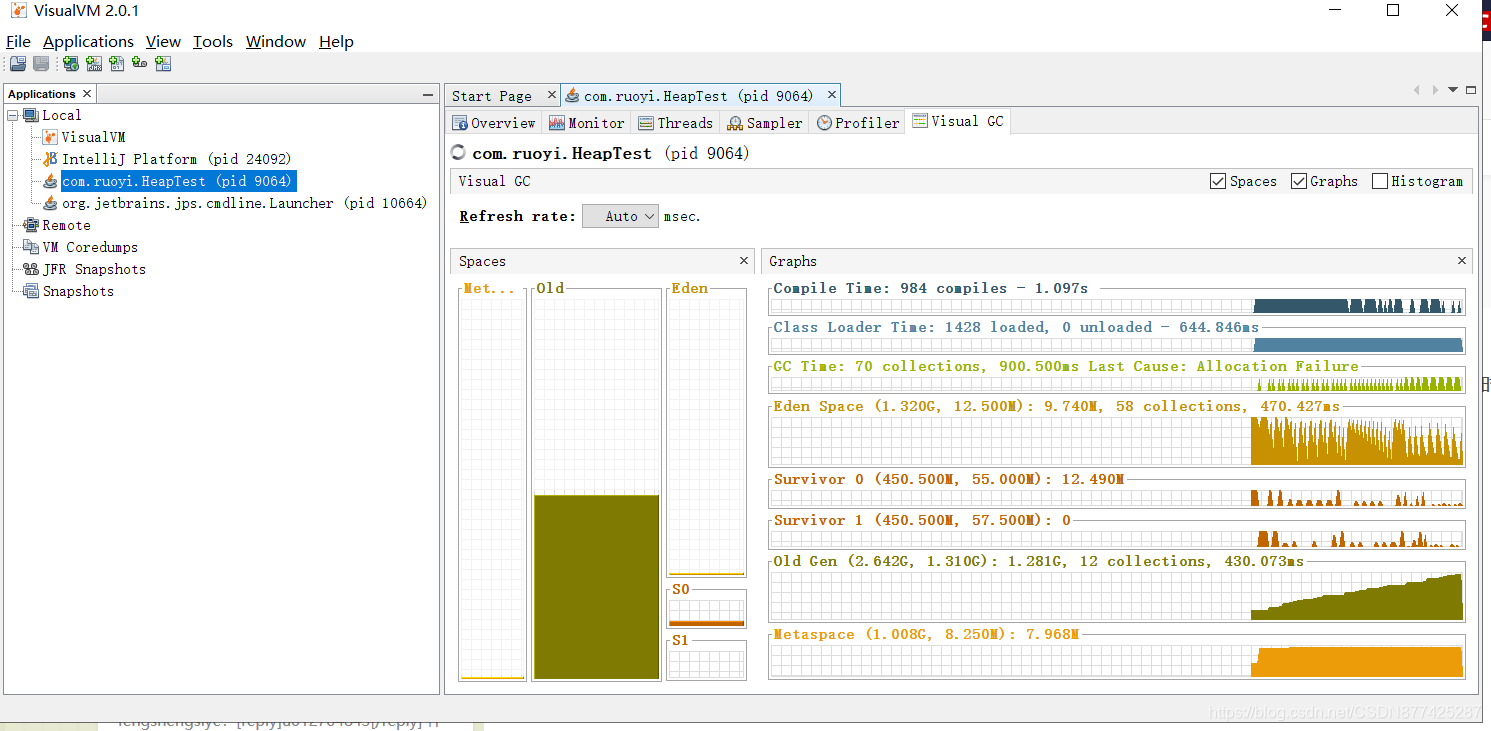Collapse the Local tree node
1491x731 pixels.
pos(13,115)
